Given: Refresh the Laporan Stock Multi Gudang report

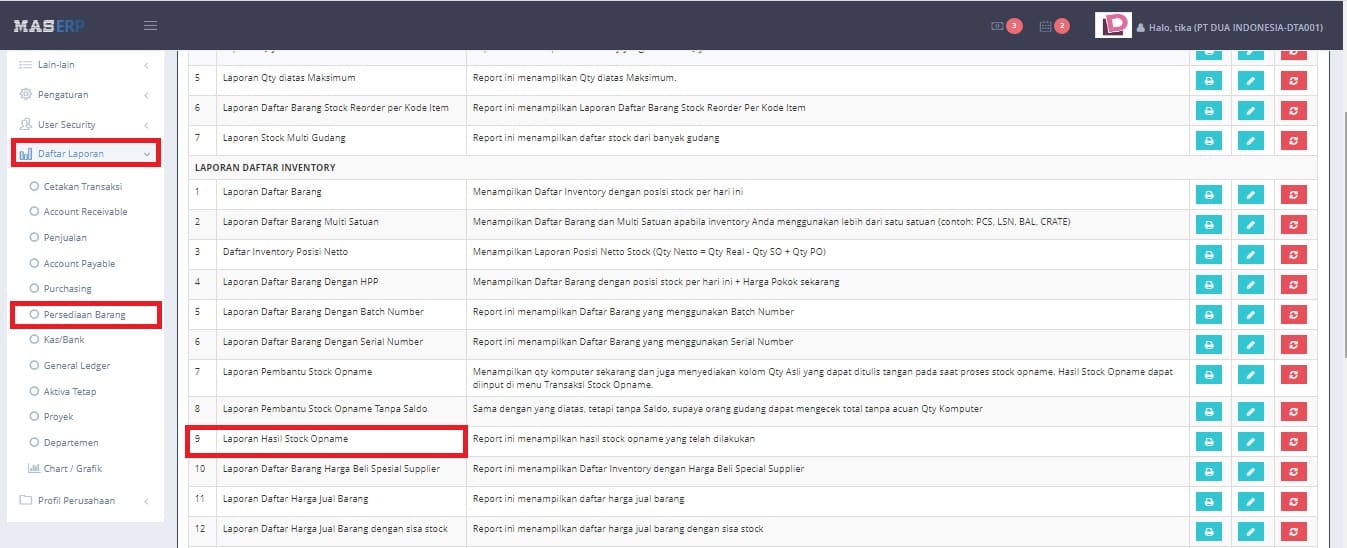Looking at the screenshot, I should pyautogui.click(x=1293, y=140).
